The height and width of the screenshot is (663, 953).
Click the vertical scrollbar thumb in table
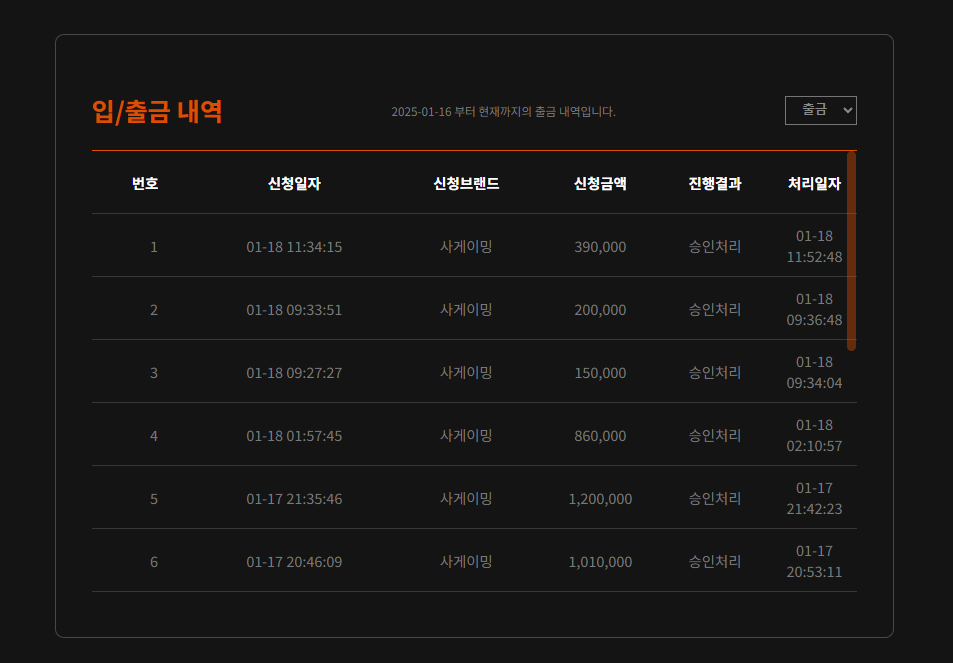[852, 251]
